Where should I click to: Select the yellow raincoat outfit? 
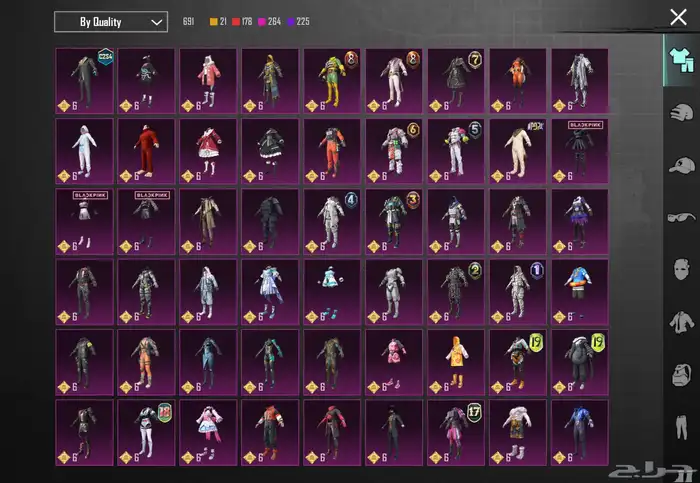pos(456,362)
